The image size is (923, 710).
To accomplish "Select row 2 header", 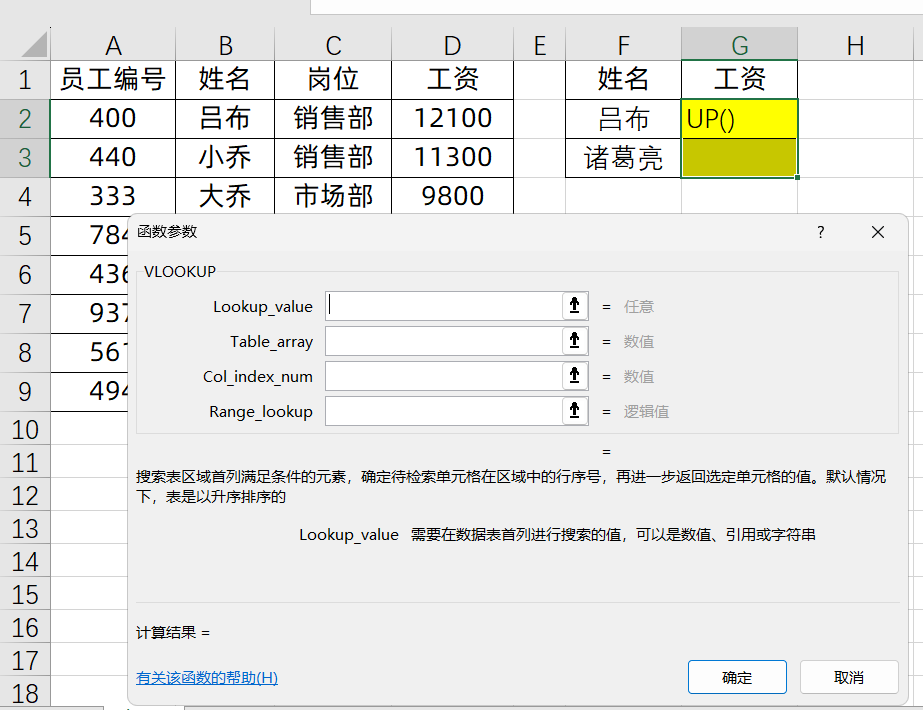I will click(x=25, y=119).
